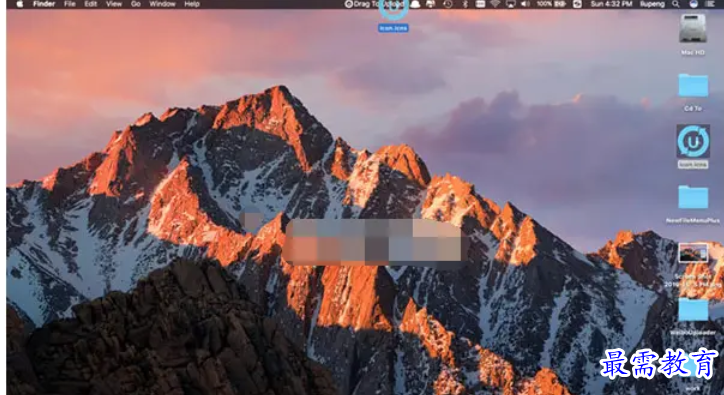The height and width of the screenshot is (395, 724).
Task: Select the icon.icns file on desktop
Action: click(x=693, y=141)
